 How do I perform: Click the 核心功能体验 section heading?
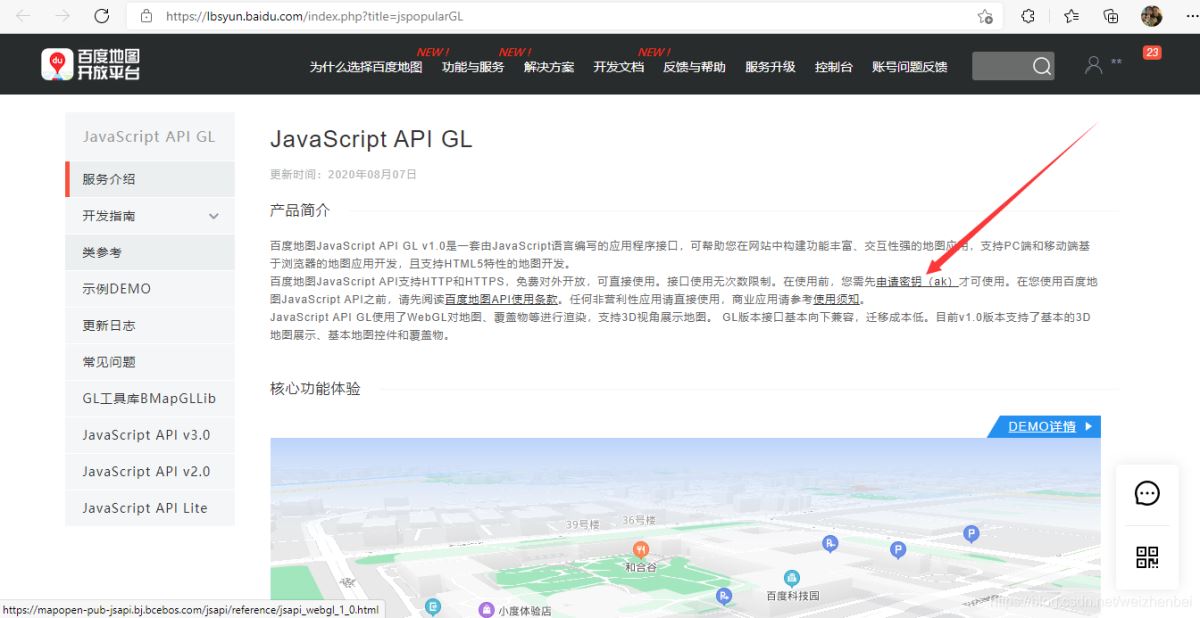coord(315,389)
